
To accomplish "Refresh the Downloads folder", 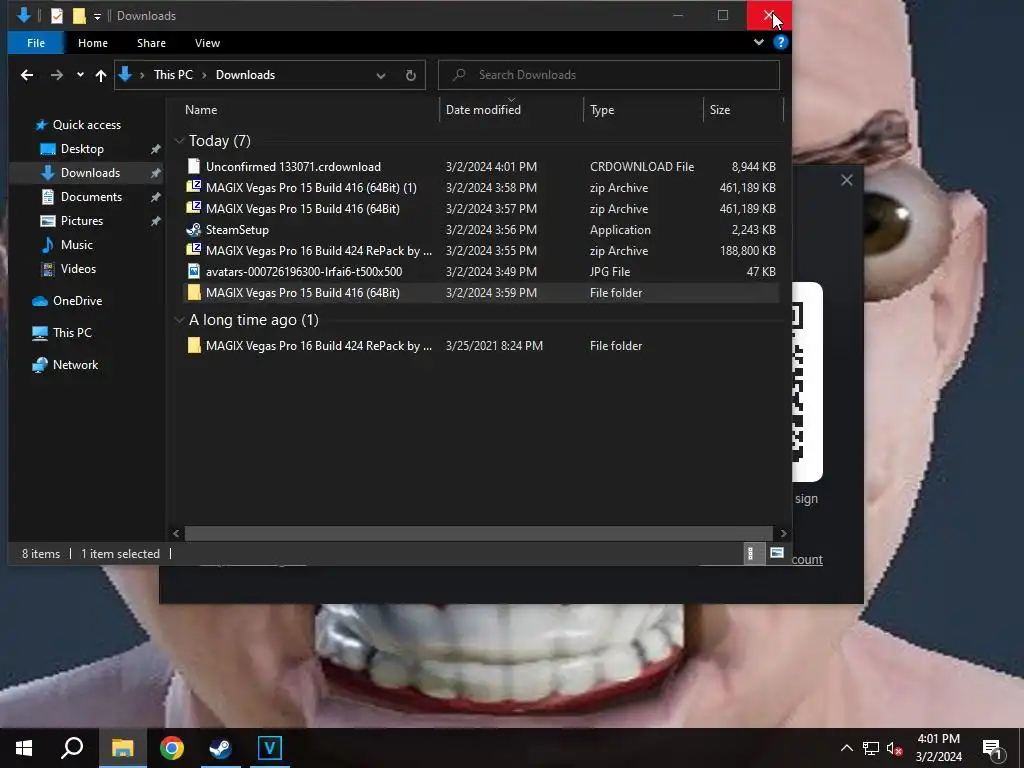I will tap(411, 75).
